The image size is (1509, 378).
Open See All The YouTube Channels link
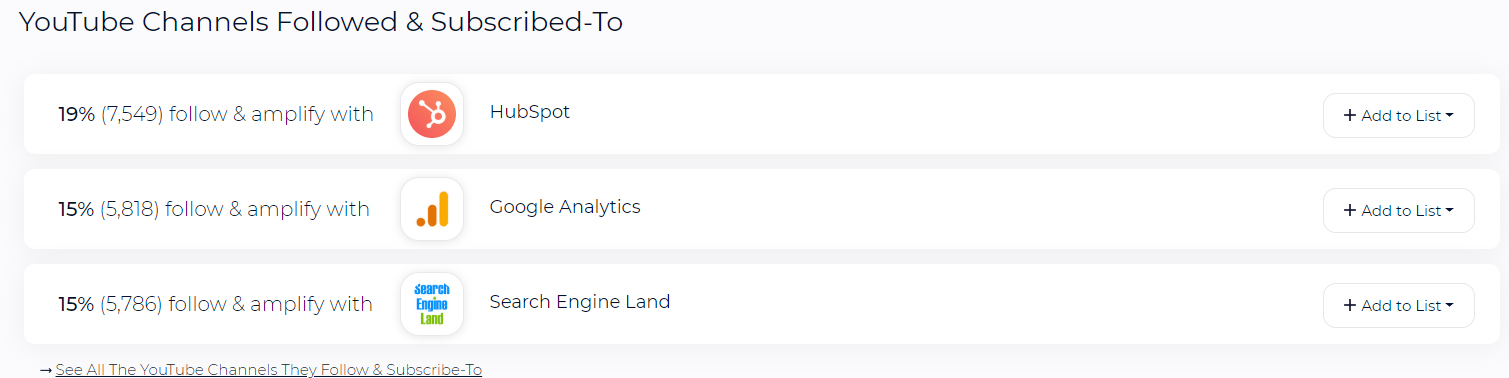coord(269,370)
